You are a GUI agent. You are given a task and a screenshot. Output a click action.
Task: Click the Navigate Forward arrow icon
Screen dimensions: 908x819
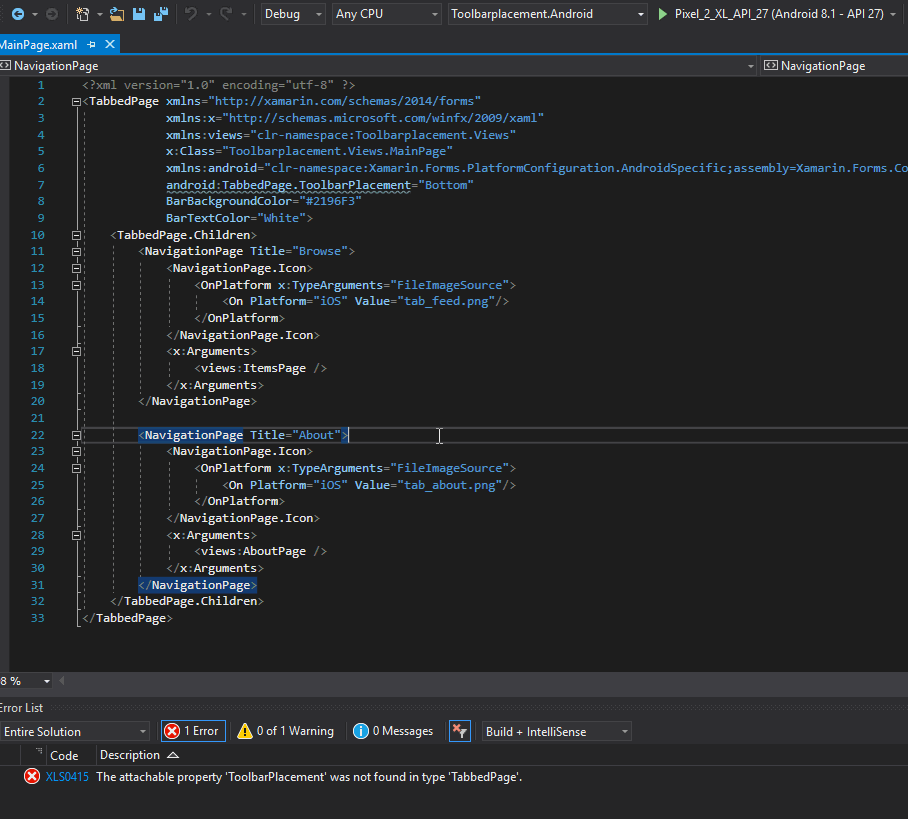pyautogui.click(x=52, y=14)
